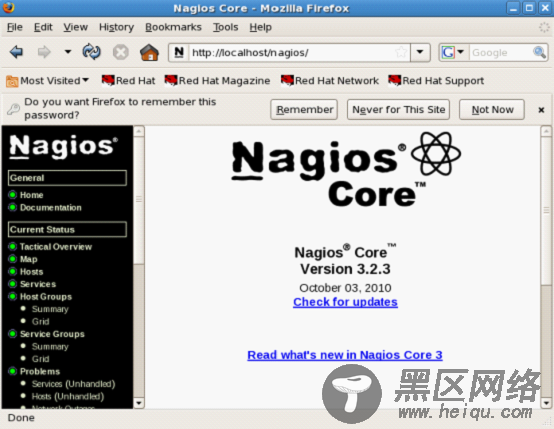This screenshot has width=554, height=429.
Task: Click the Check for updates link
Action: [345, 302]
